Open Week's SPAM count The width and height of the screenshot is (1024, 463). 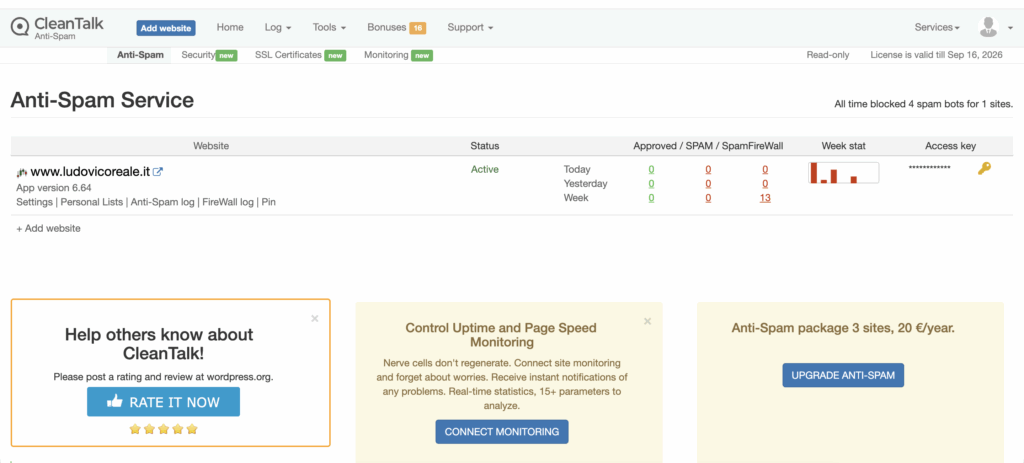click(x=708, y=198)
